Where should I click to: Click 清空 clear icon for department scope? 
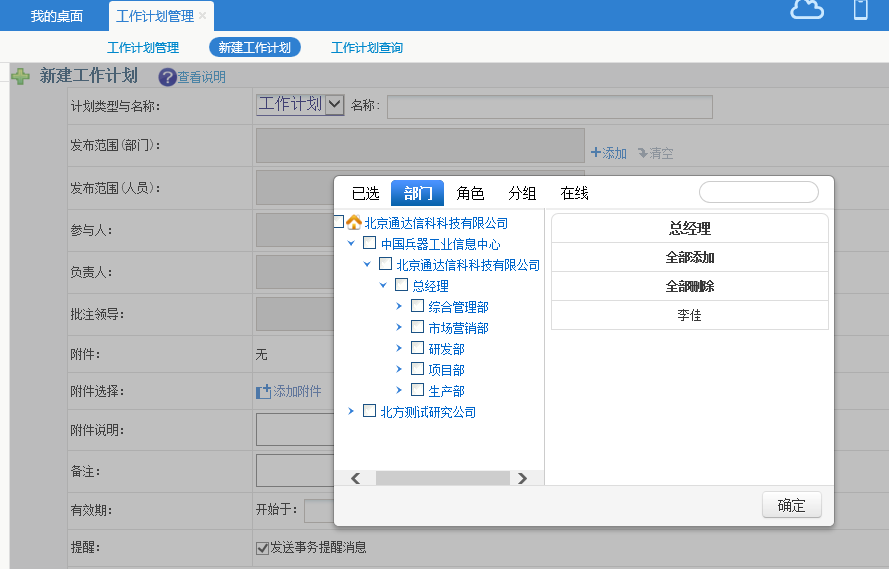click(643, 153)
